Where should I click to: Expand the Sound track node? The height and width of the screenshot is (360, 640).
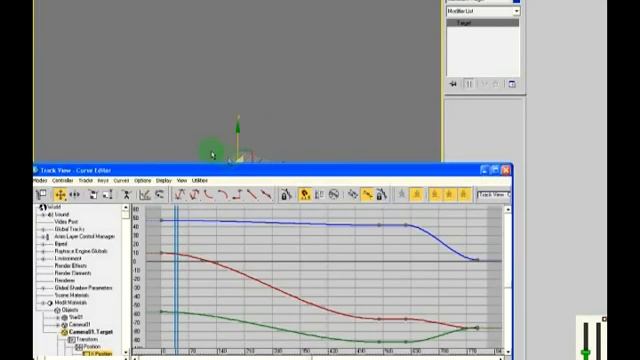(43, 215)
